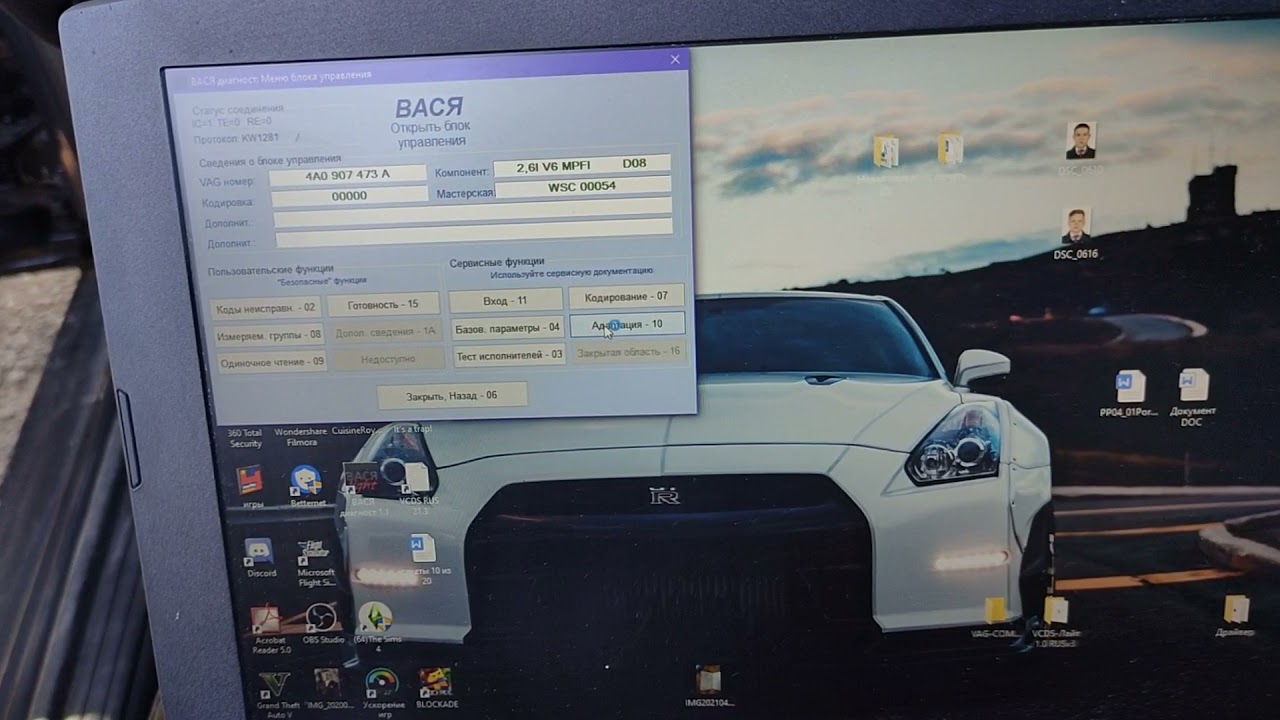This screenshot has width=1280, height=720.
Task: Open the Документ DOC file
Action: click(x=1193, y=397)
